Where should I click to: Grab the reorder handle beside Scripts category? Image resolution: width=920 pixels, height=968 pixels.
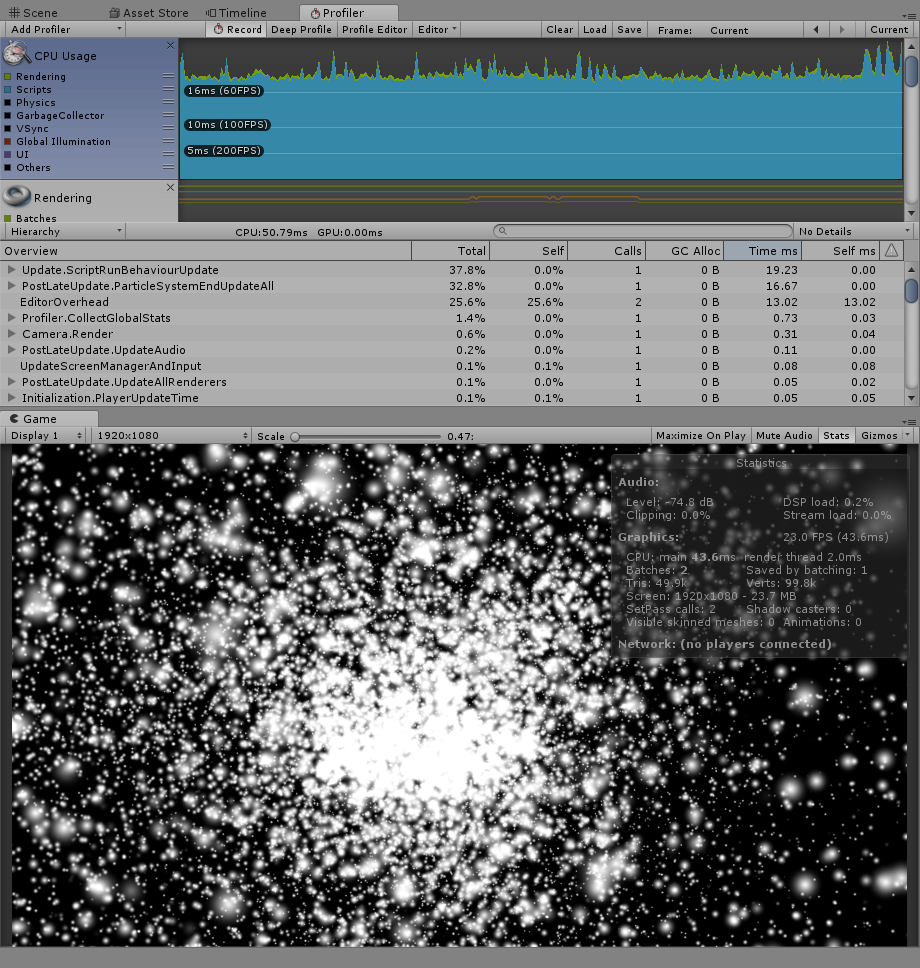click(168, 89)
